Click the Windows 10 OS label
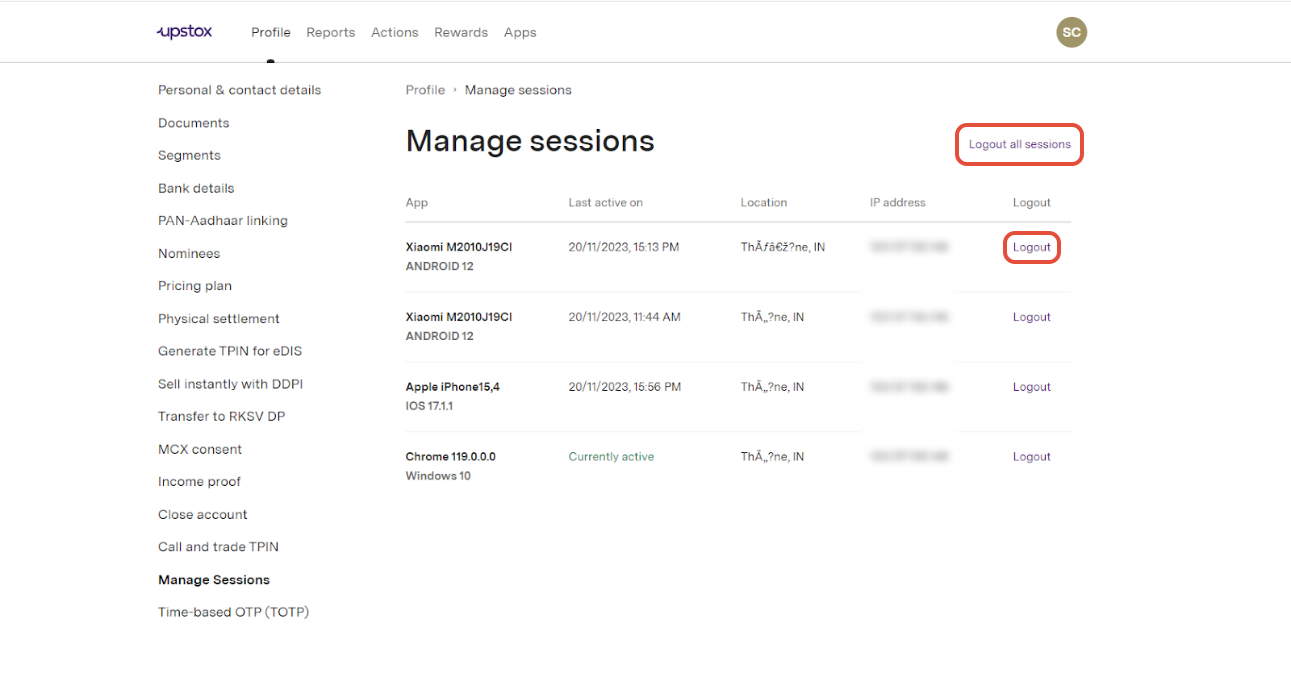The height and width of the screenshot is (681, 1291). 438,476
